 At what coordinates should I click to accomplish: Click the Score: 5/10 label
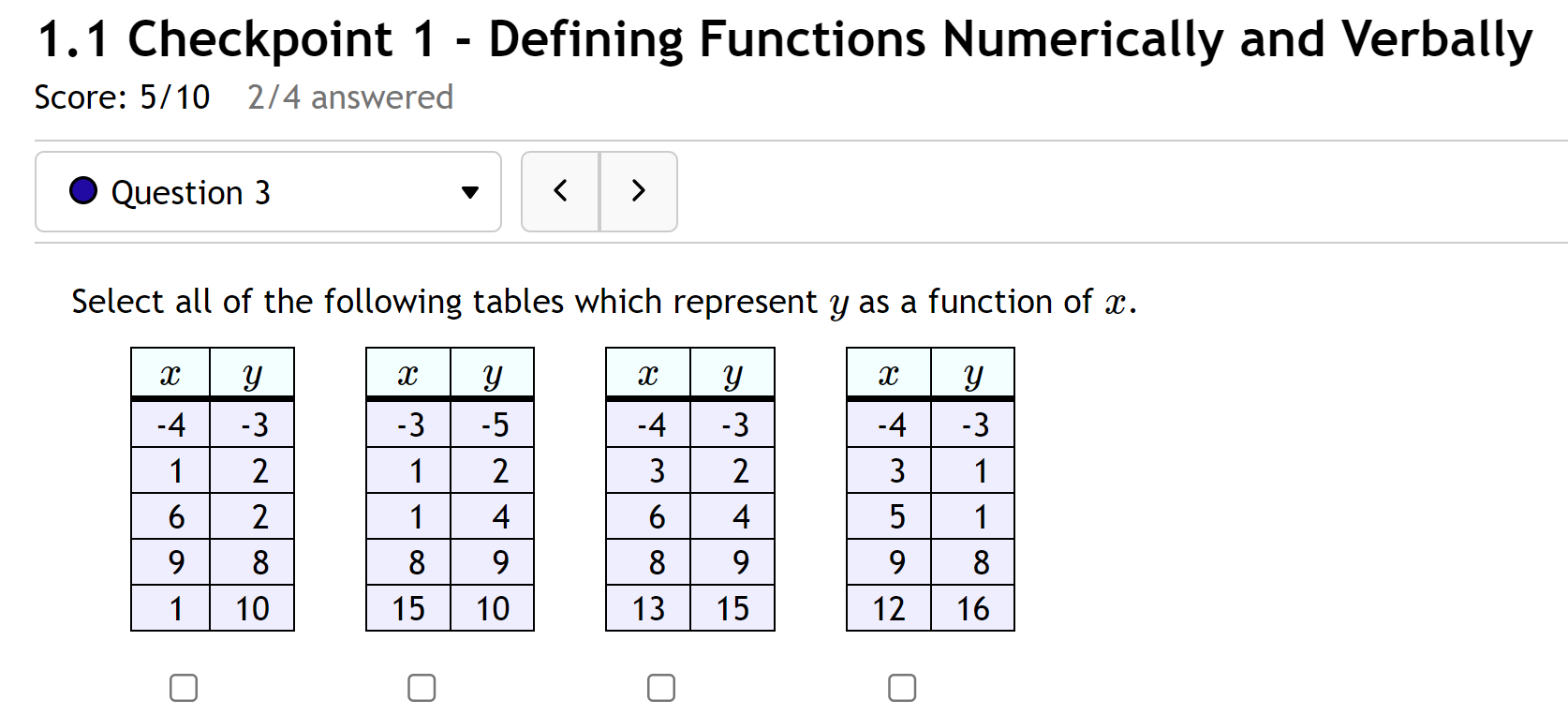122,97
